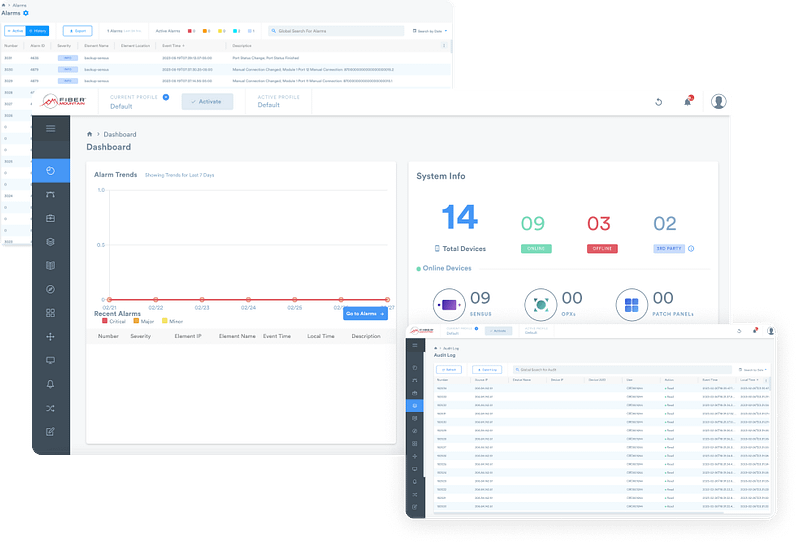Click Export button in Alarms window
800x546 pixels.
click(x=78, y=31)
